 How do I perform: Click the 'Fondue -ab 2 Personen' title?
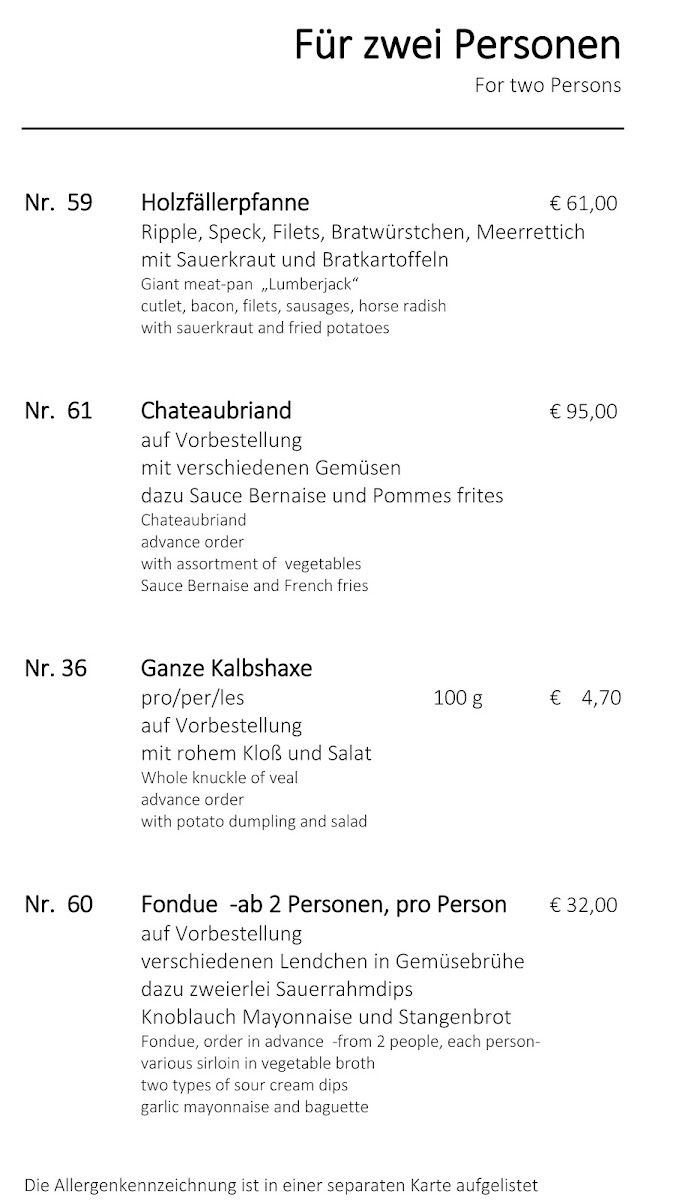click(x=324, y=905)
